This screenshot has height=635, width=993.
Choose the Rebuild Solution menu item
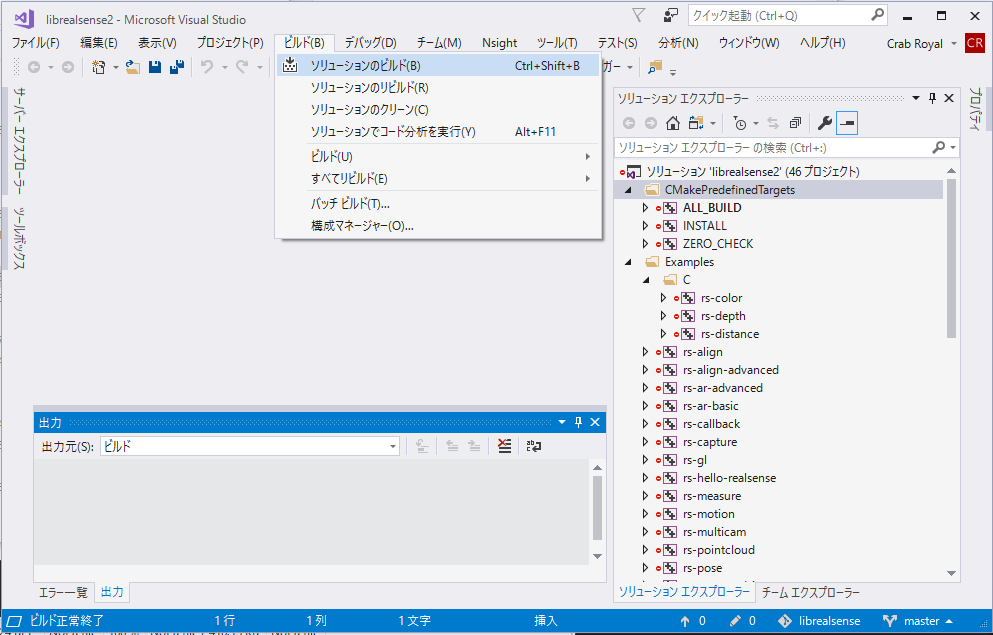[x=438, y=88]
